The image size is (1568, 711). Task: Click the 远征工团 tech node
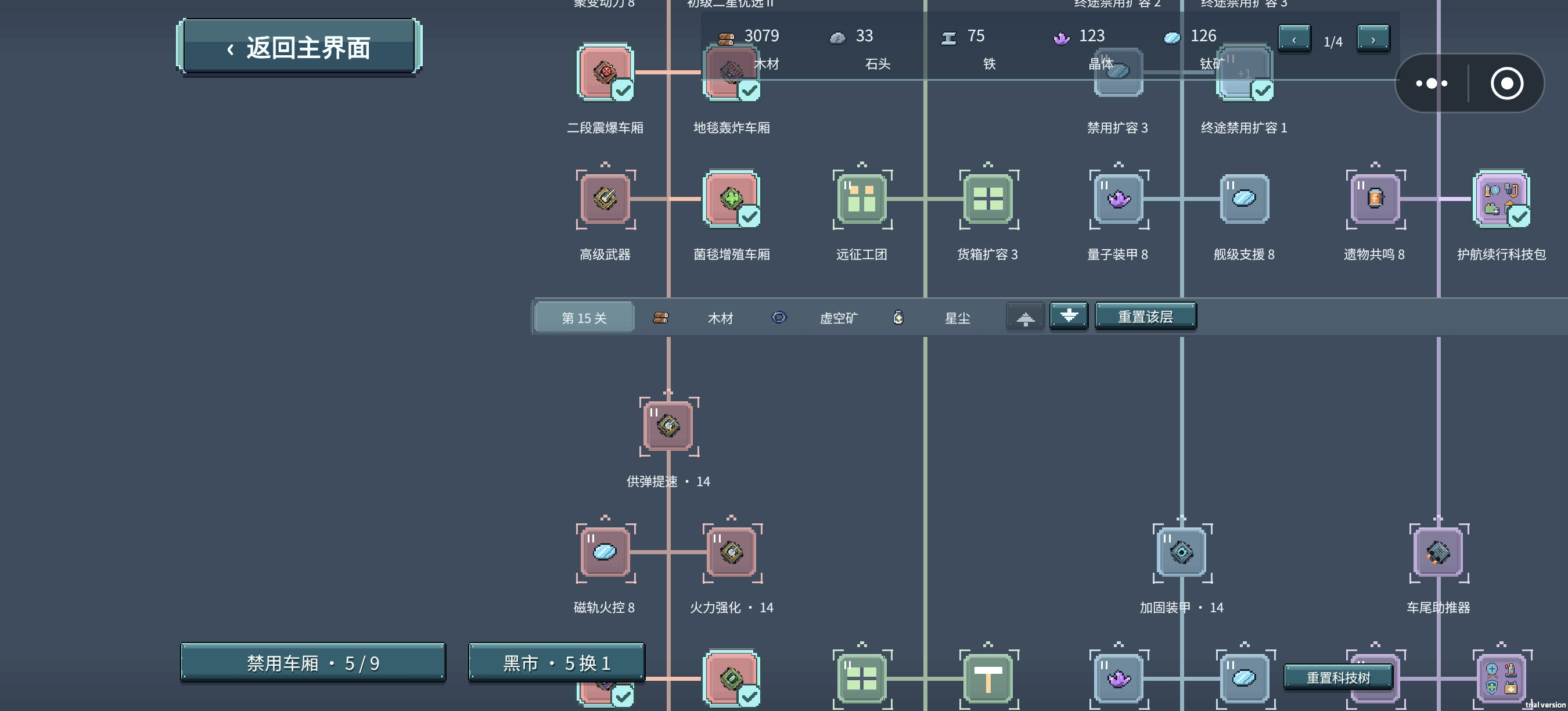[861, 199]
